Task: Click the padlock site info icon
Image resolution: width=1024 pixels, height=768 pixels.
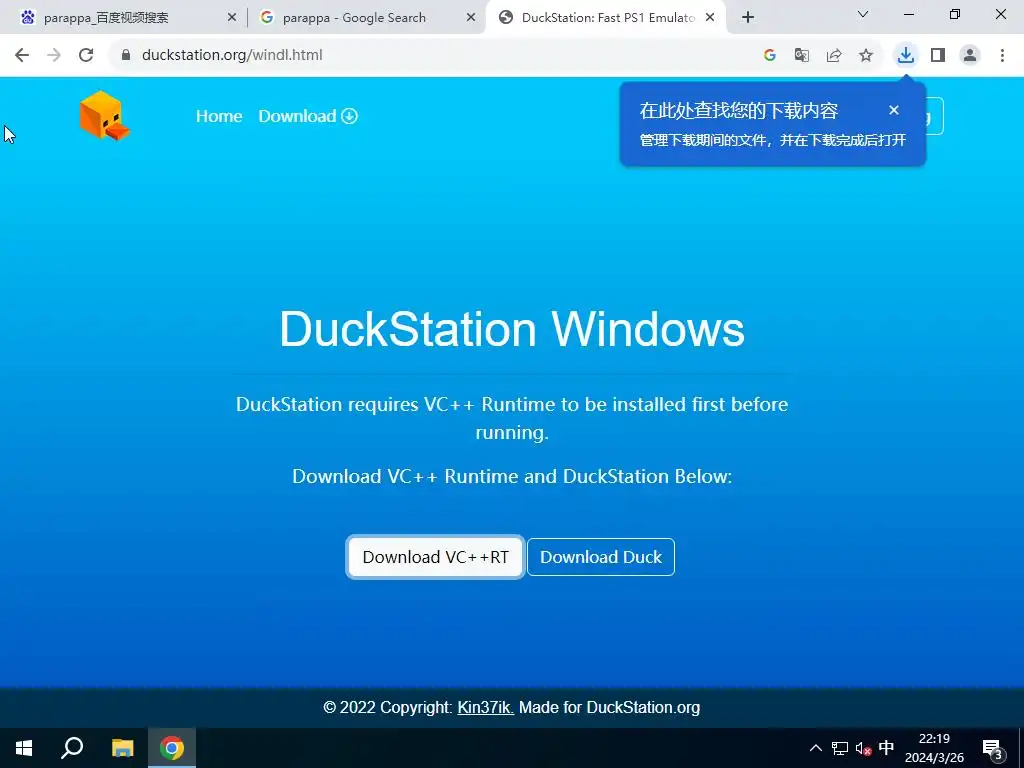Action: pyautogui.click(x=126, y=55)
